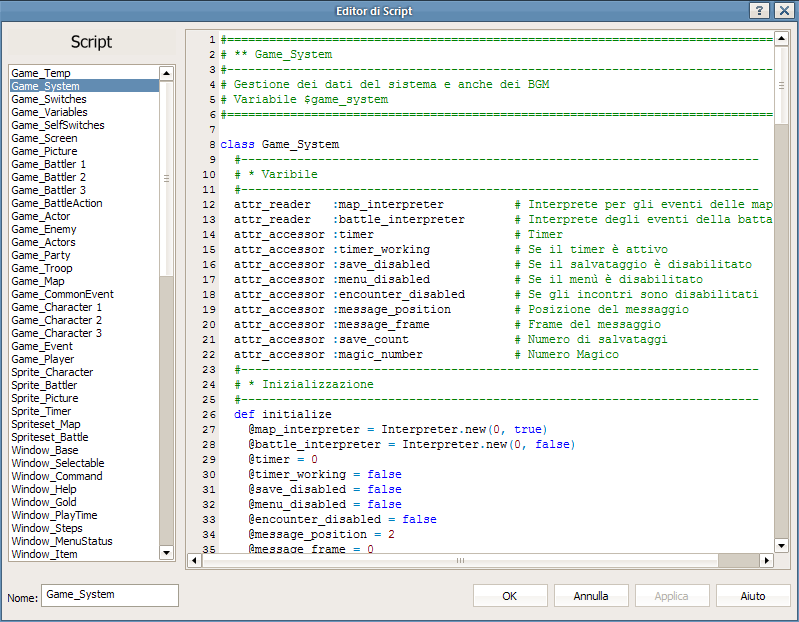Select Game_Enemy in the list
Viewport: 799px width, 622px height.
click(x=85, y=229)
